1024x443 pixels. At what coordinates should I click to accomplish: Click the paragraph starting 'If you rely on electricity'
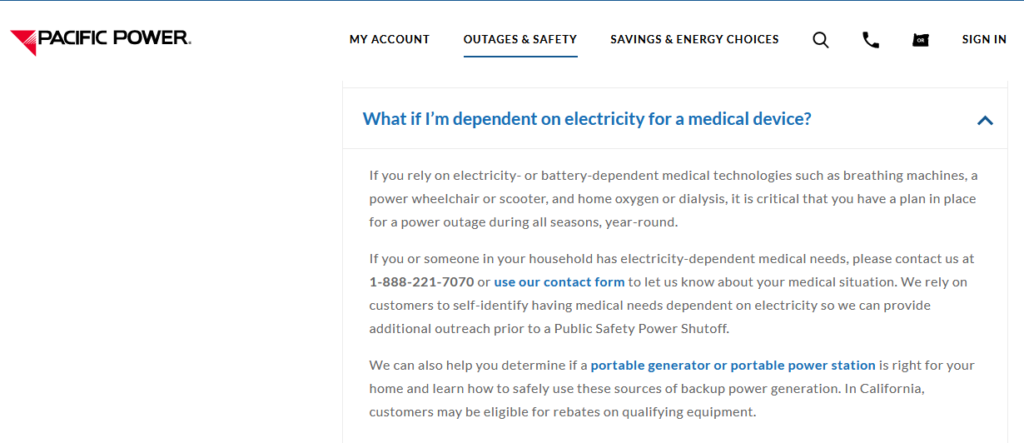(x=672, y=198)
